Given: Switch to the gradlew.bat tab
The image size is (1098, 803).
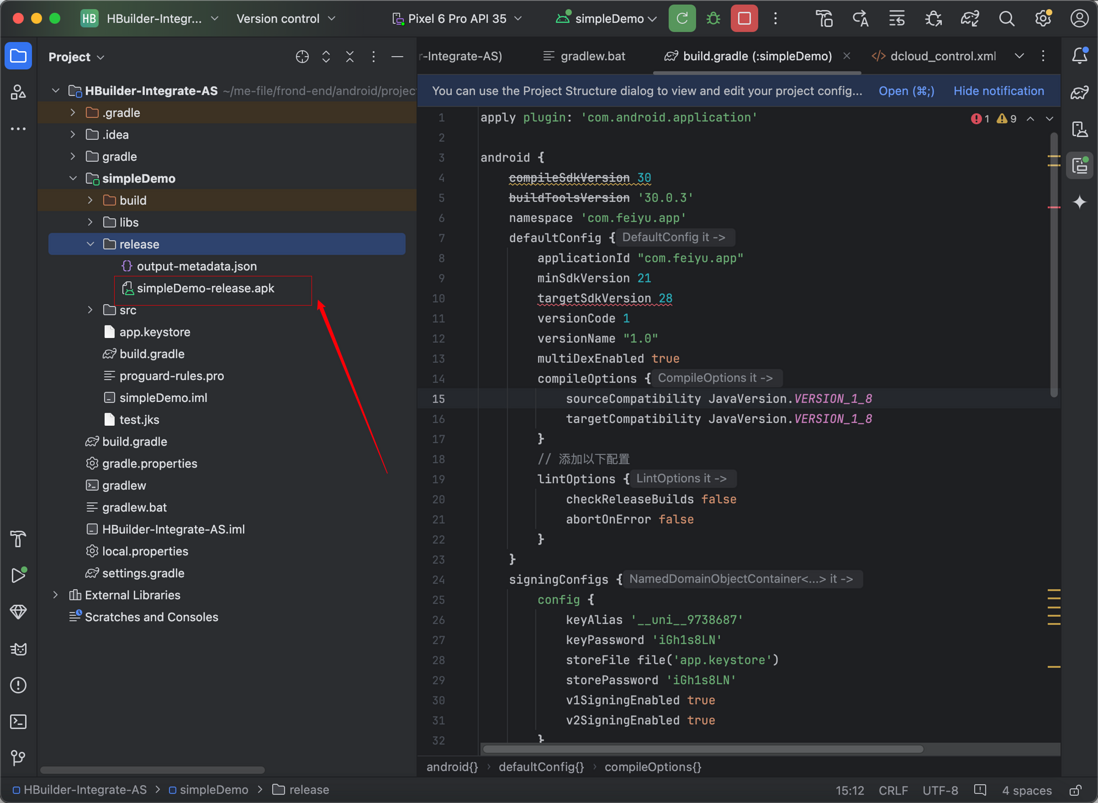Looking at the screenshot, I should point(584,56).
